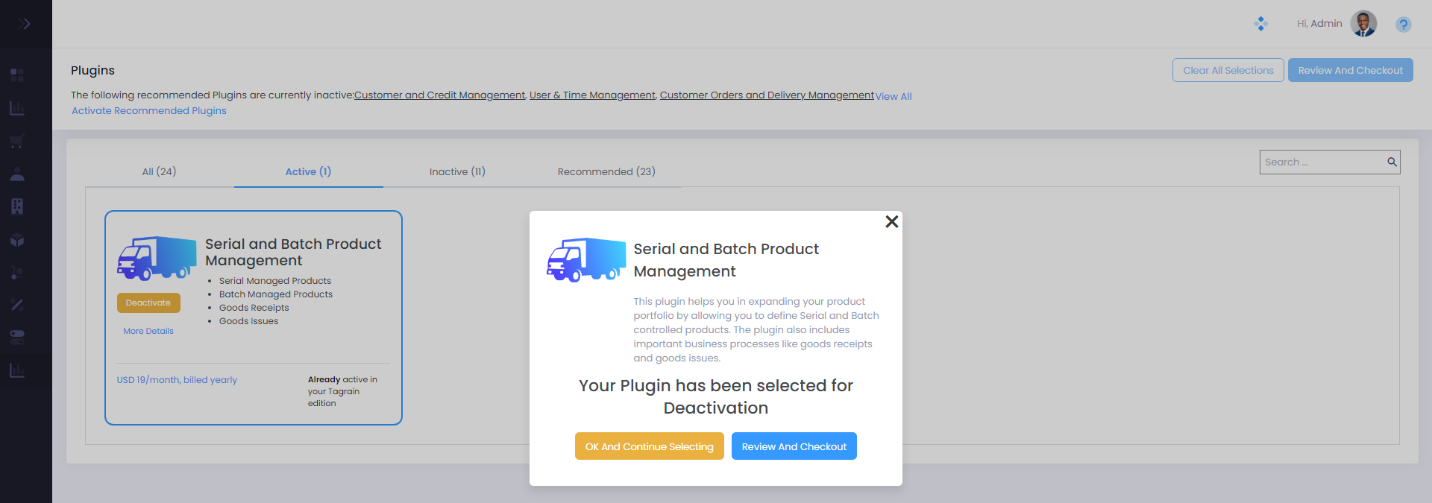The image size is (1432, 503).
Task: Click card title Serial and Batch Product Management
Action: click(x=293, y=252)
